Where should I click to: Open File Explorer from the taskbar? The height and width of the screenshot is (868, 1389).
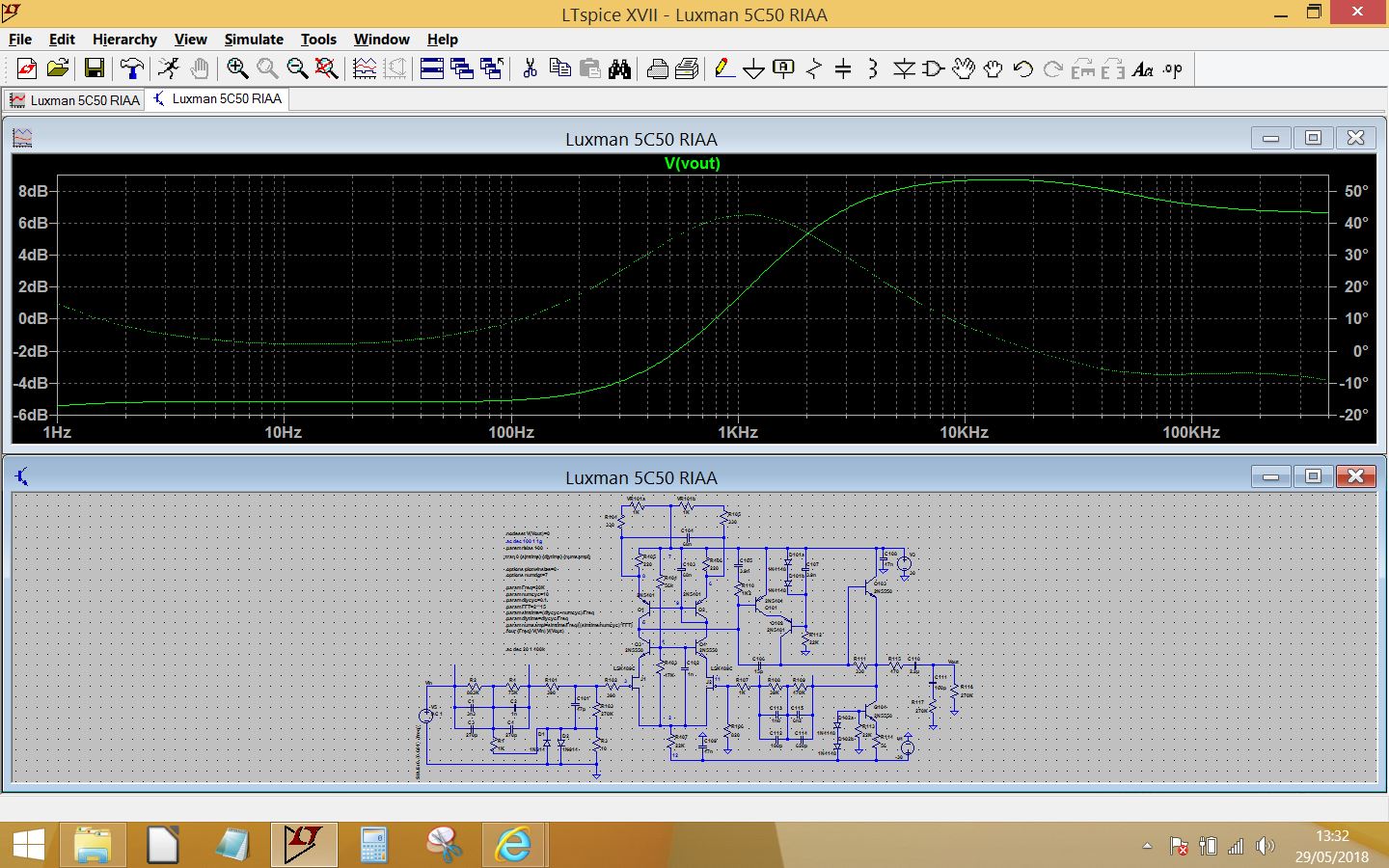(x=93, y=846)
